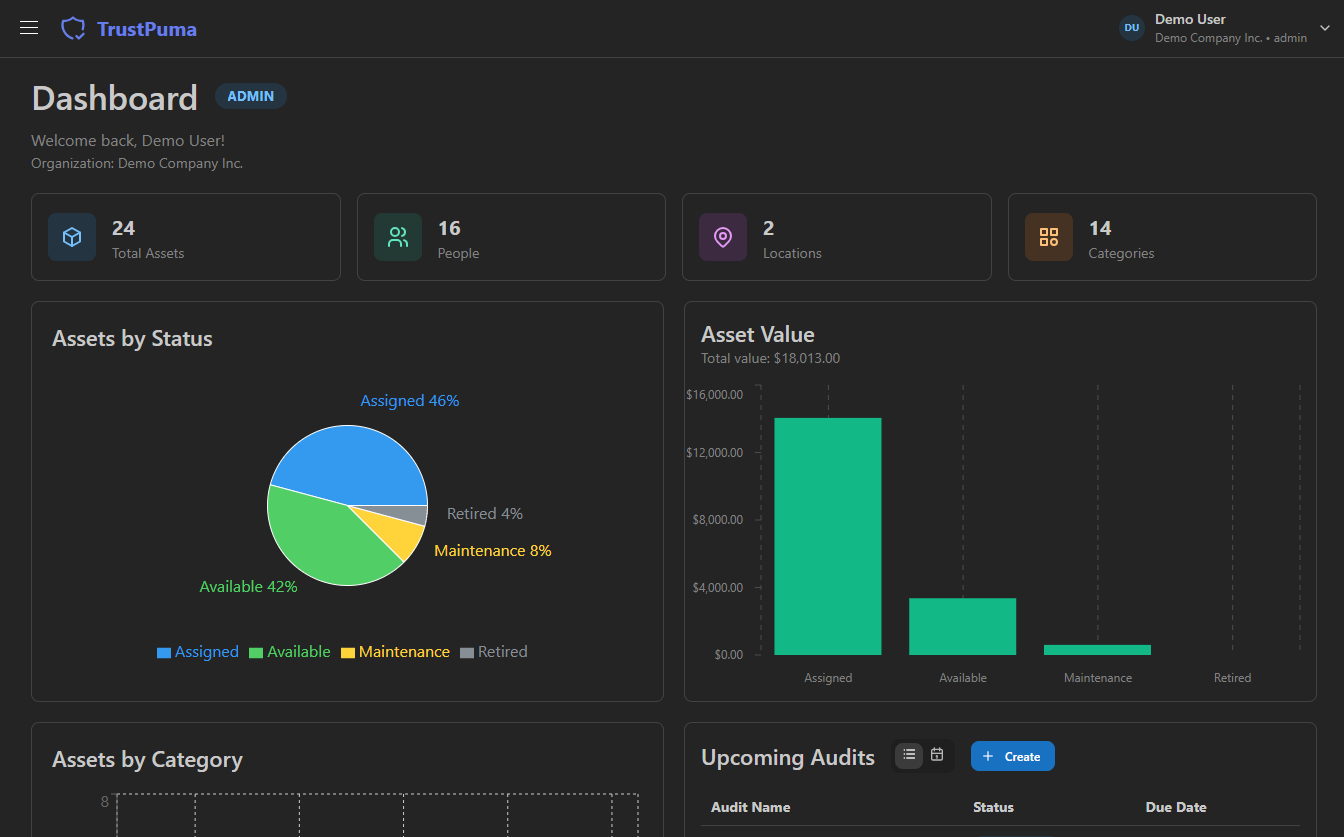Click the Maintenance bar in Asset Value chart
Image resolution: width=1344 pixels, height=837 pixels.
click(1097, 650)
